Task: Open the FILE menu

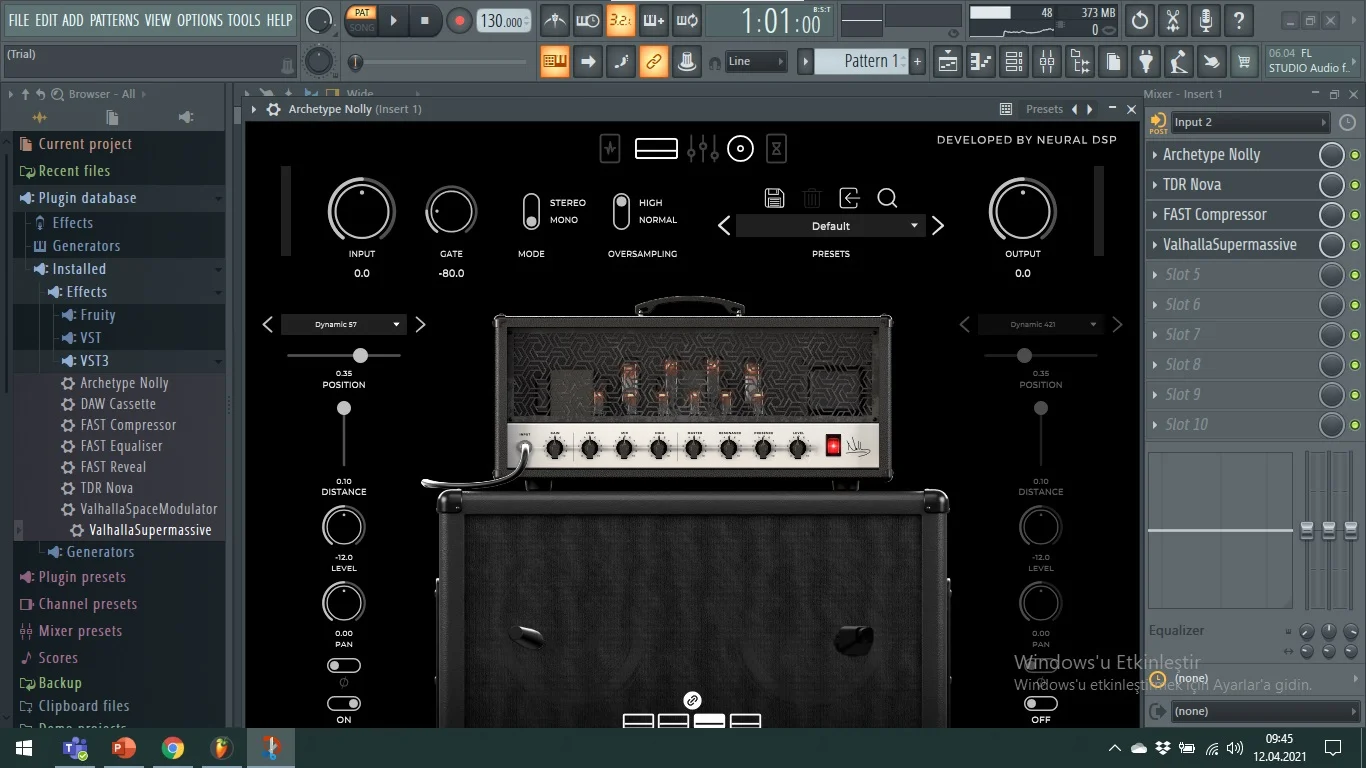Action: click(19, 20)
